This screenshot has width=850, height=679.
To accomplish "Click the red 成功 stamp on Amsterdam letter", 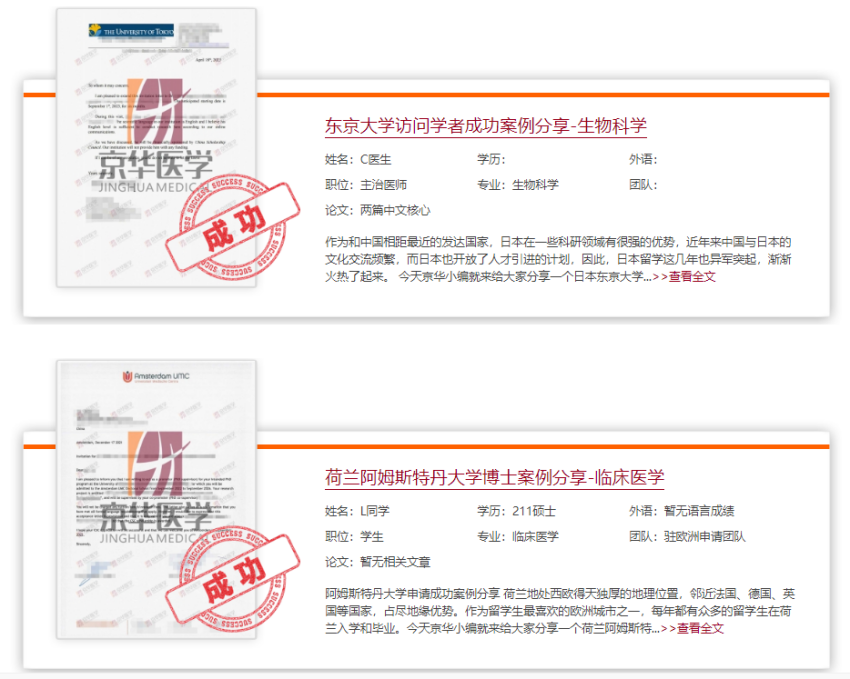I will [x=233, y=579].
